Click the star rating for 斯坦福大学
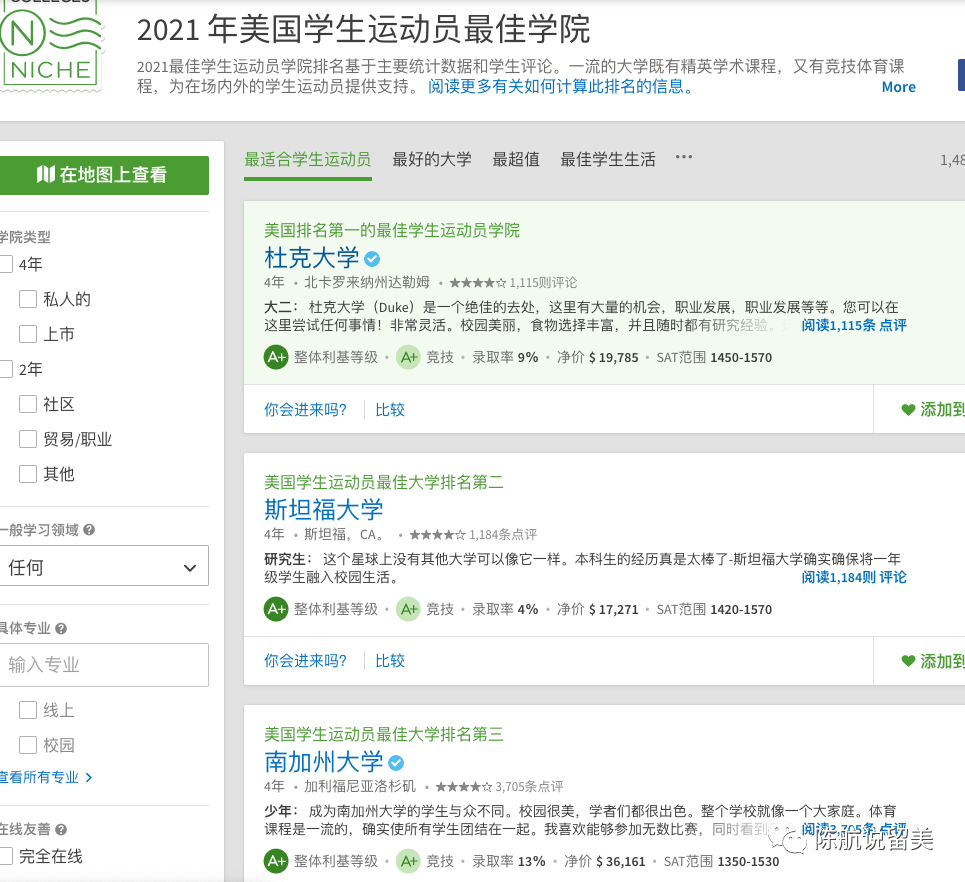 click(438, 535)
